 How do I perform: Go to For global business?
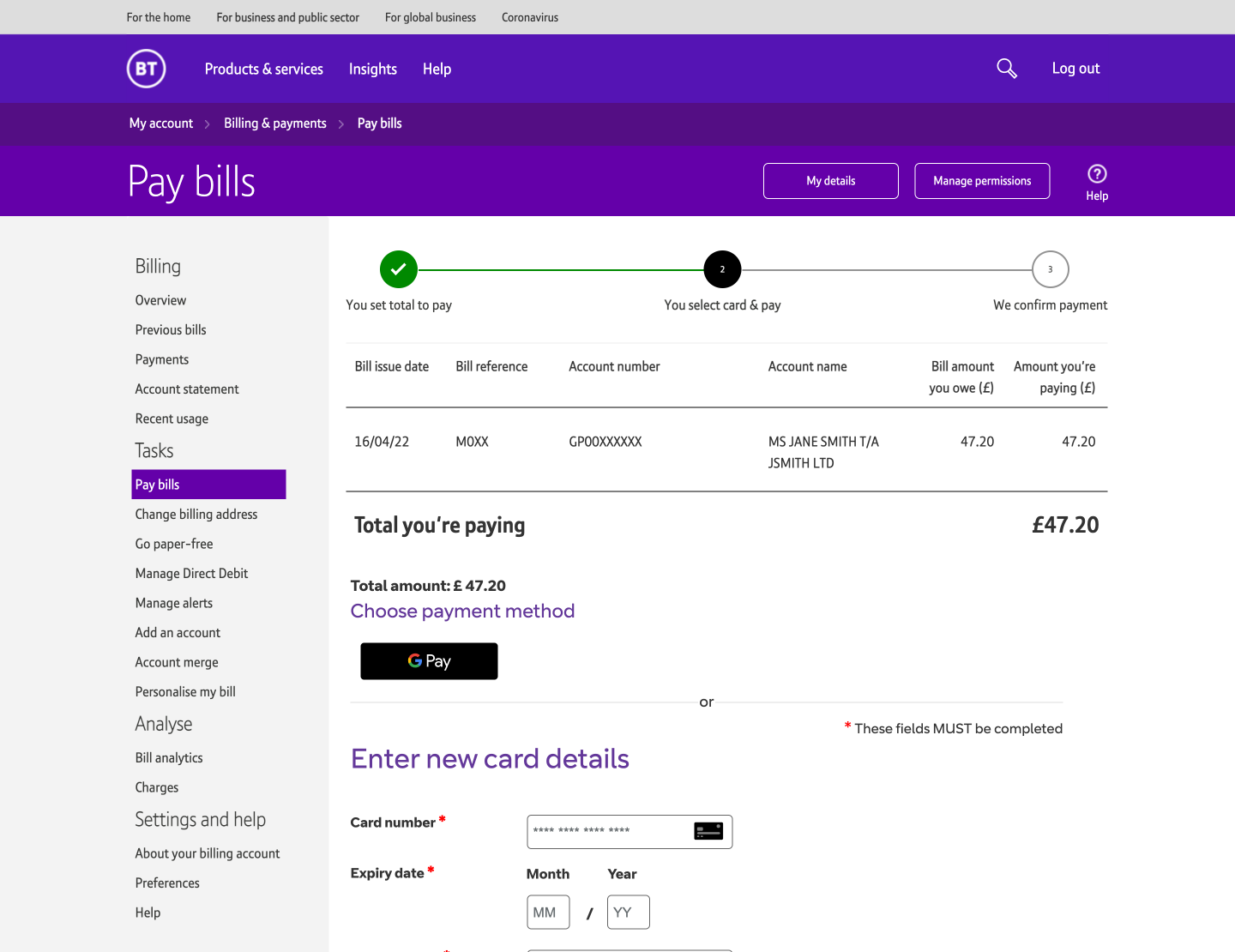431,17
